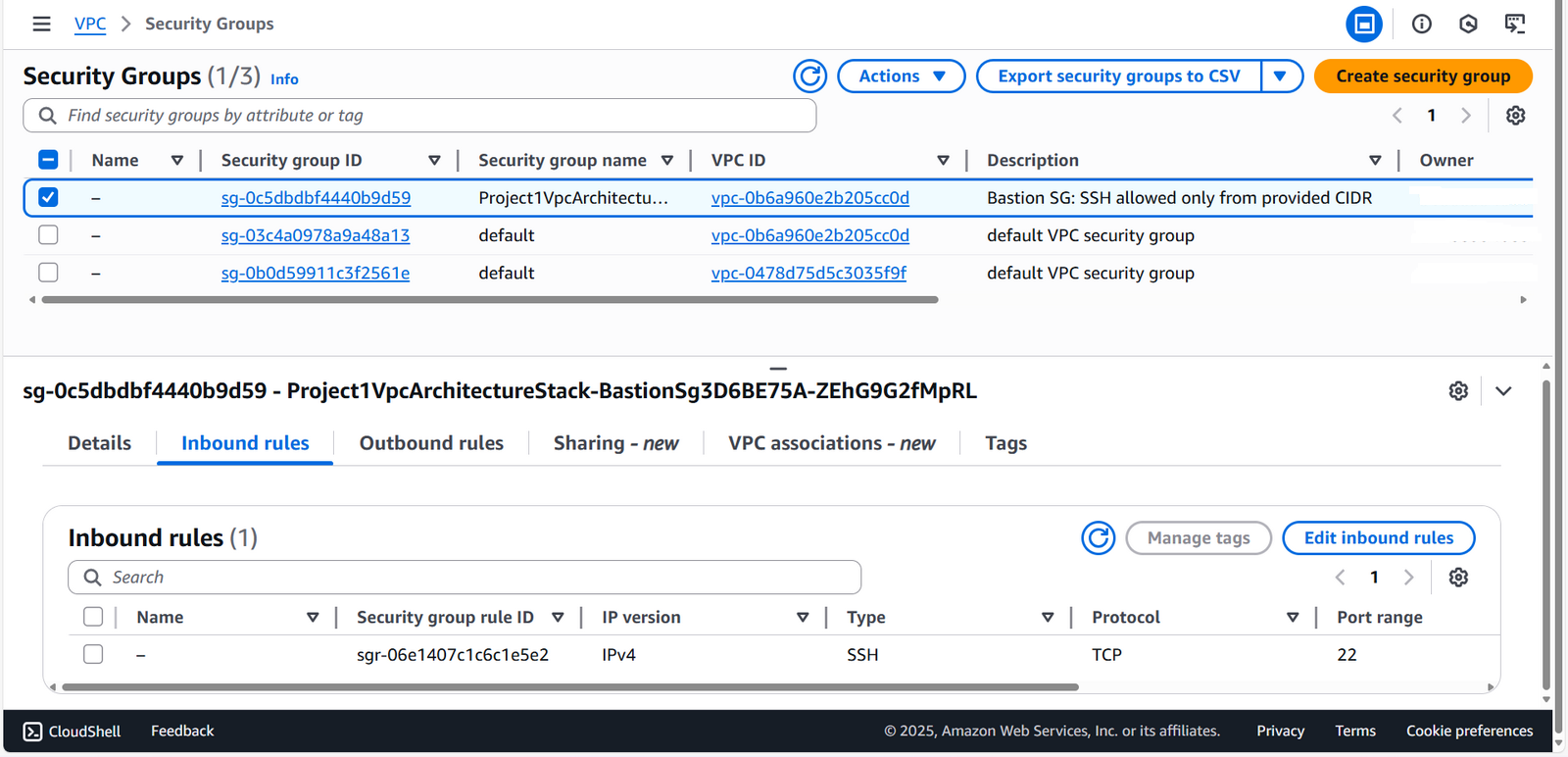Uncheck the sg-0c5dbdbf4440b9d59 row checkbox

tap(48, 198)
